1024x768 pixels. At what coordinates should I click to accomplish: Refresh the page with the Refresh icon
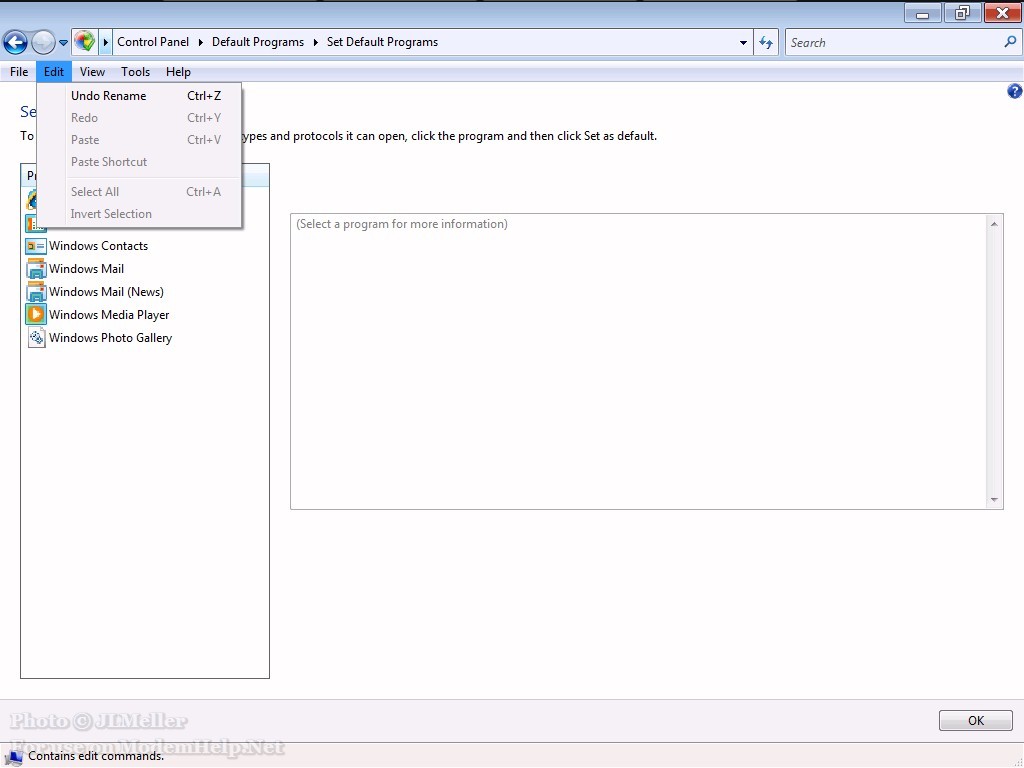pos(766,43)
